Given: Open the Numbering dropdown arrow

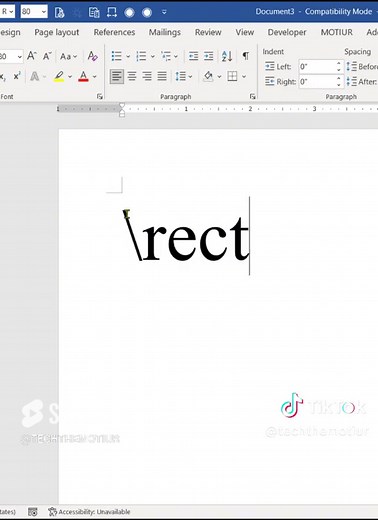Looking at the screenshot, I should coord(153,56).
